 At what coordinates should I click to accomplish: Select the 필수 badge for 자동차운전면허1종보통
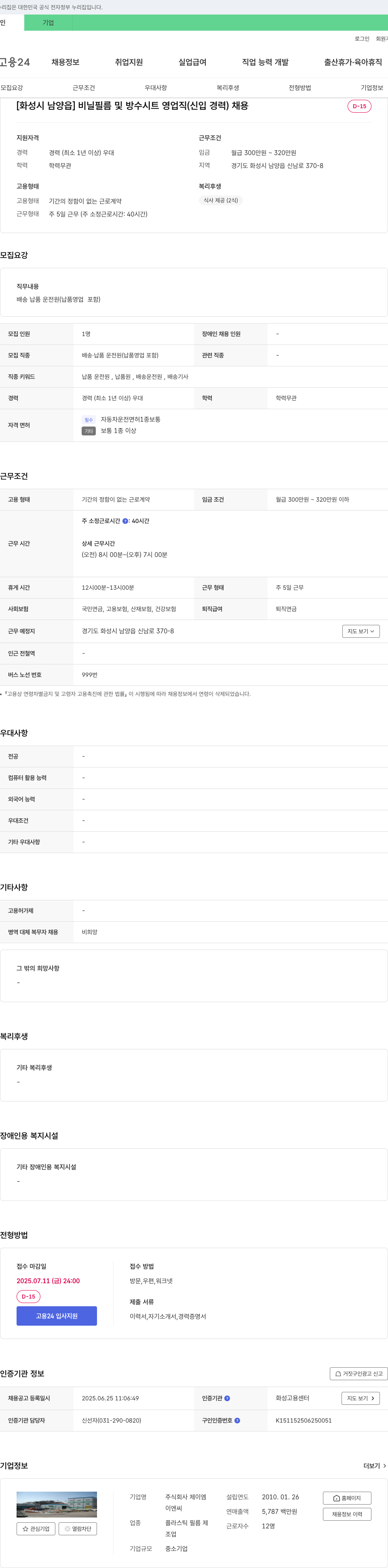[x=89, y=420]
